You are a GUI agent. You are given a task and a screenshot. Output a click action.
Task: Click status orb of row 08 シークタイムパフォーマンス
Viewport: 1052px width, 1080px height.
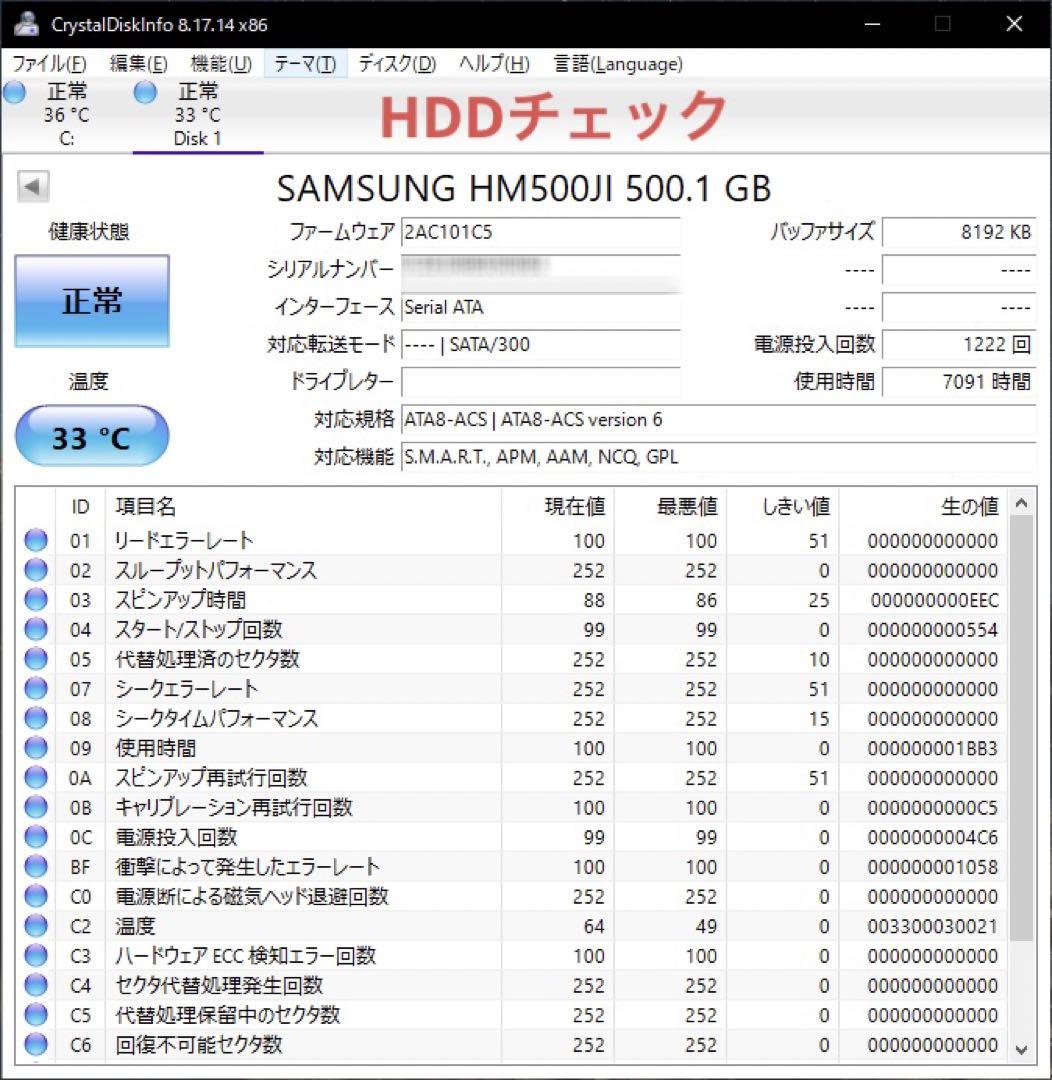pos(36,718)
